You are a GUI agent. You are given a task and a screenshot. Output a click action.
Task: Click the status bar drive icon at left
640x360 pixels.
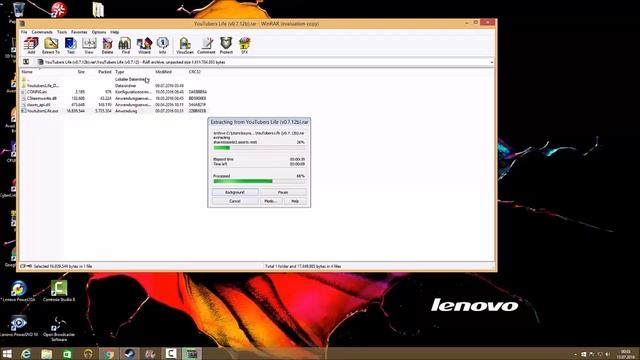23,266
